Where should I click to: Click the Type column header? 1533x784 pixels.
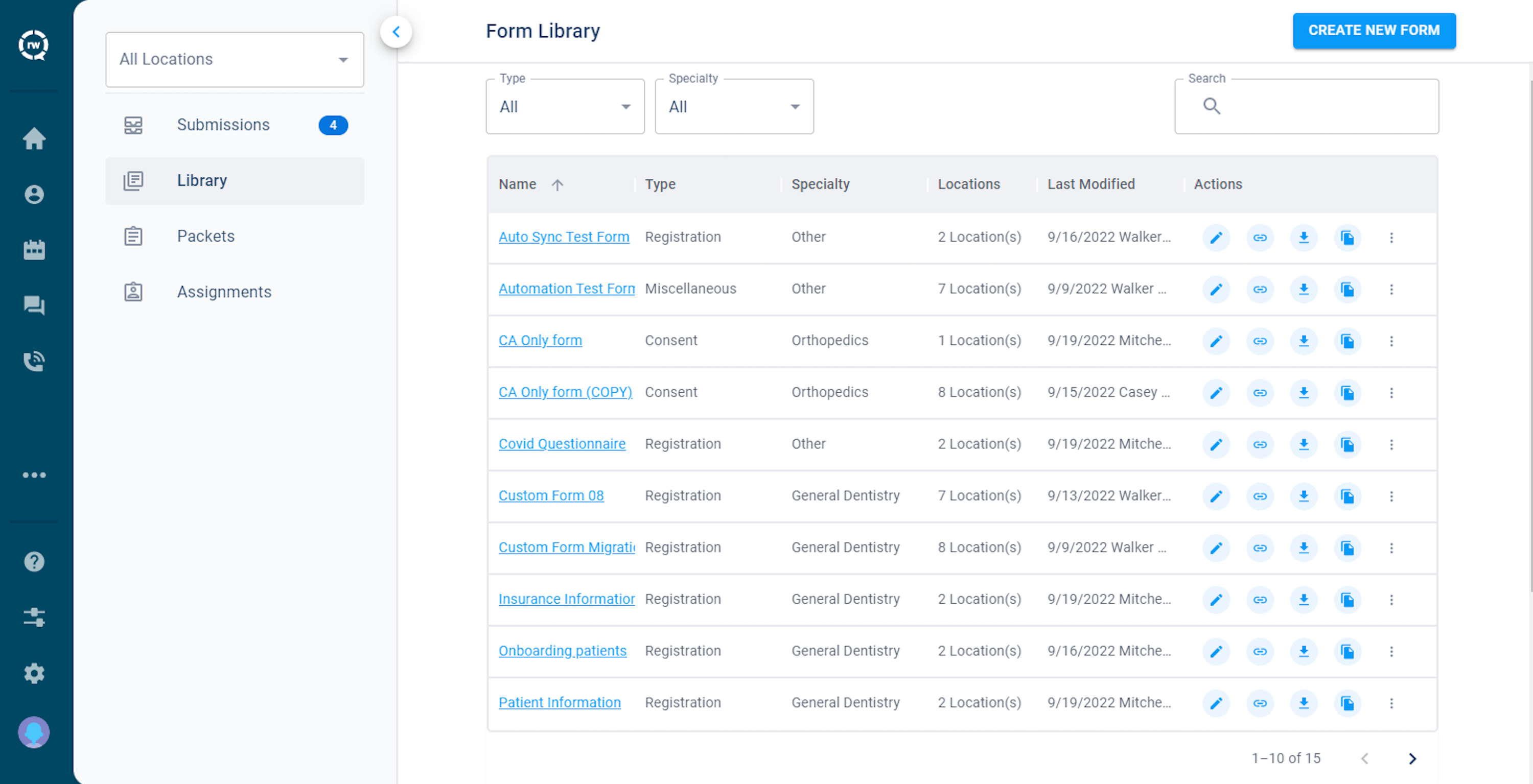click(x=660, y=184)
